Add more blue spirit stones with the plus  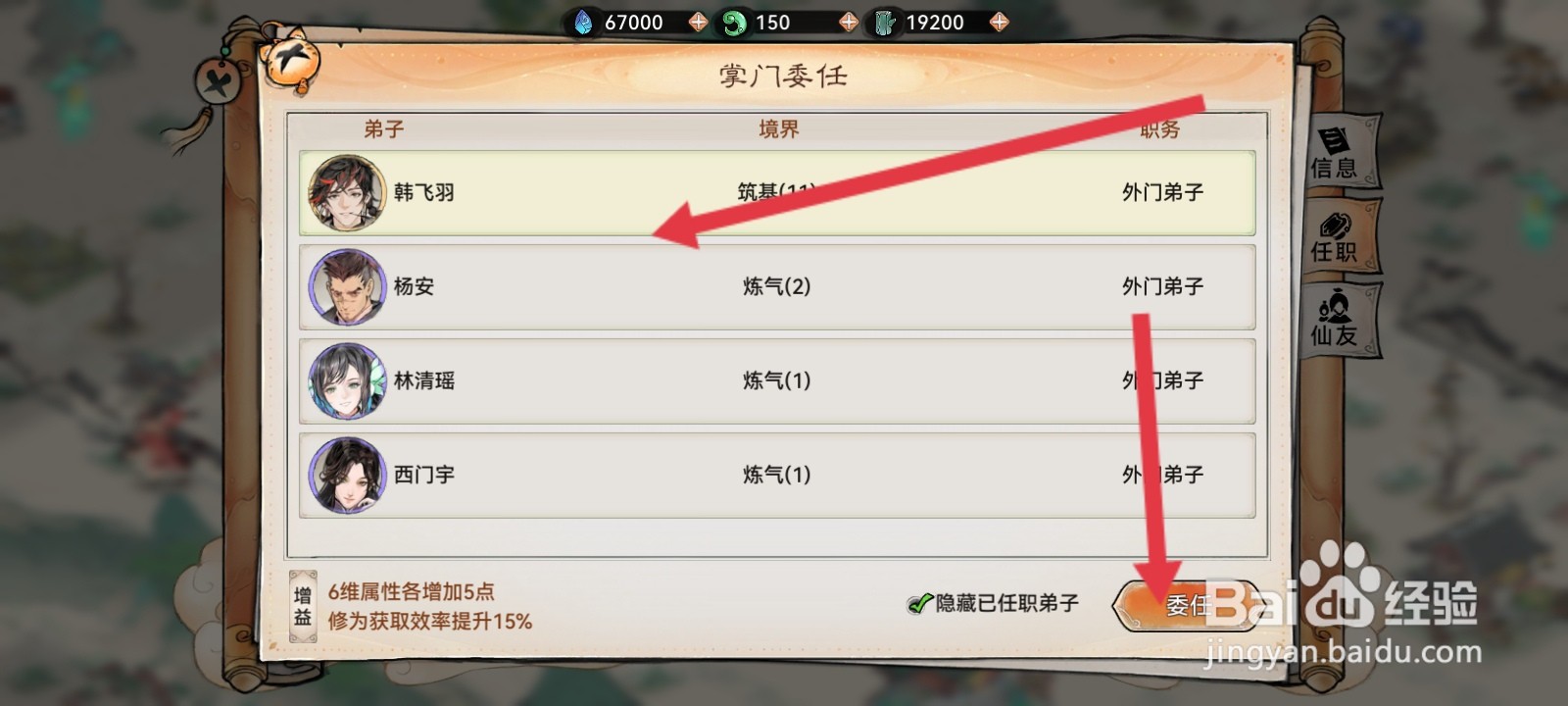[x=698, y=22]
